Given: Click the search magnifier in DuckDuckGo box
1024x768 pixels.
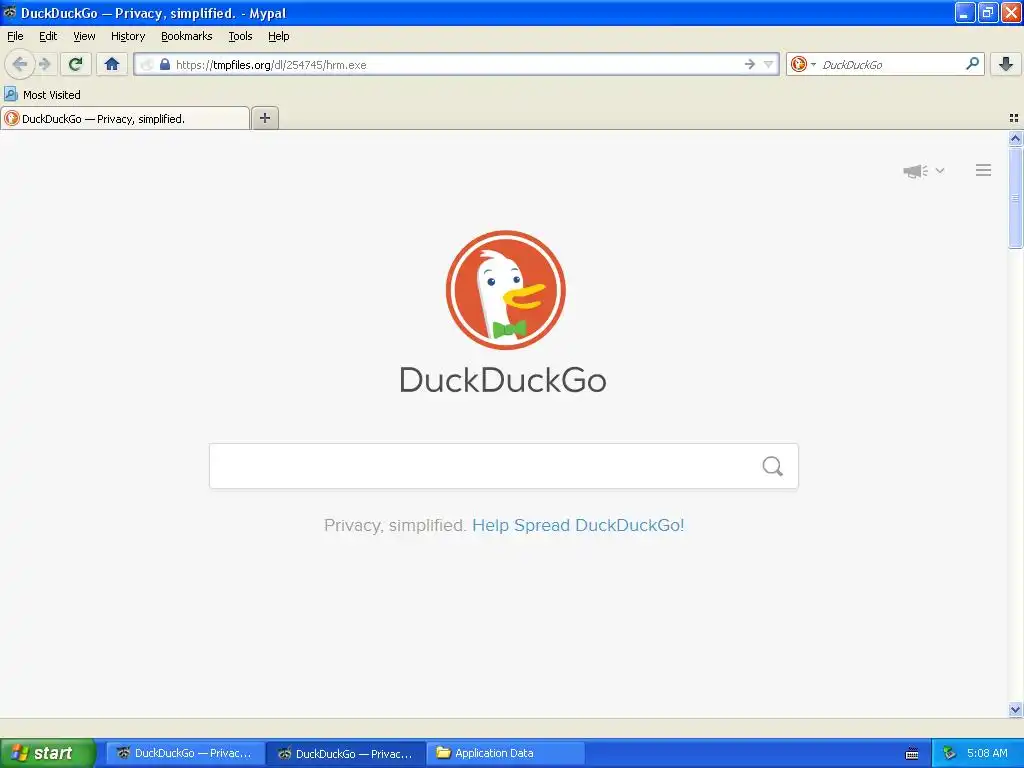Looking at the screenshot, I should (x=773, y=466).
